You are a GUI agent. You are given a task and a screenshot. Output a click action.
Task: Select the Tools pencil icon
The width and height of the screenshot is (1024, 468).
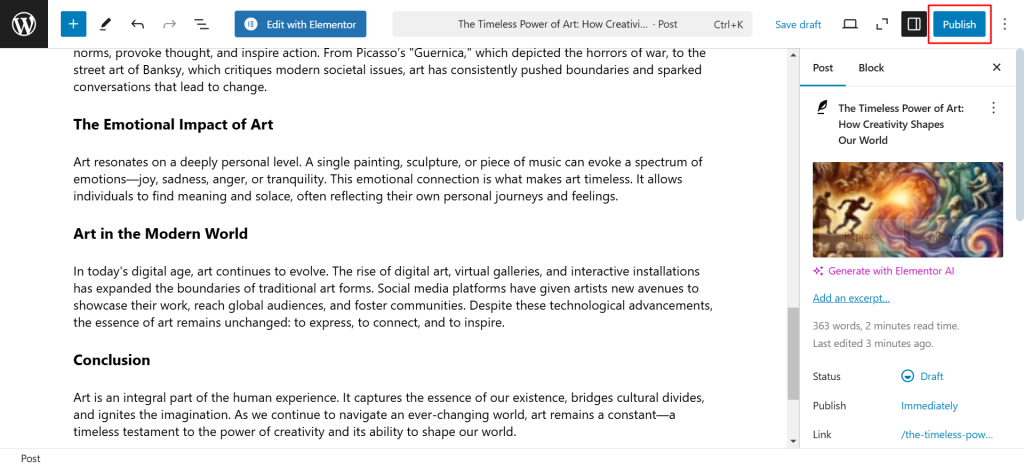coord(106,24)
